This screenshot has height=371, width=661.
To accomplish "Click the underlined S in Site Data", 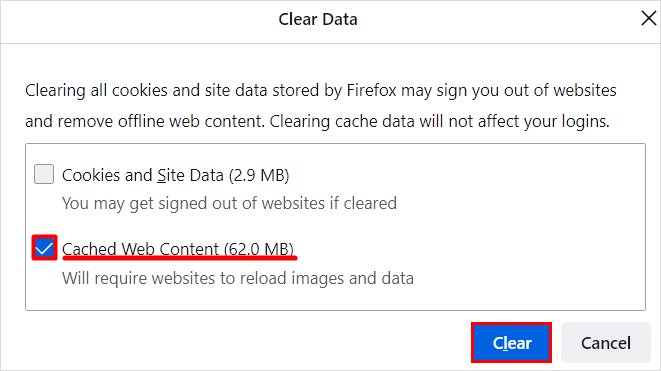I will [162, 175].
